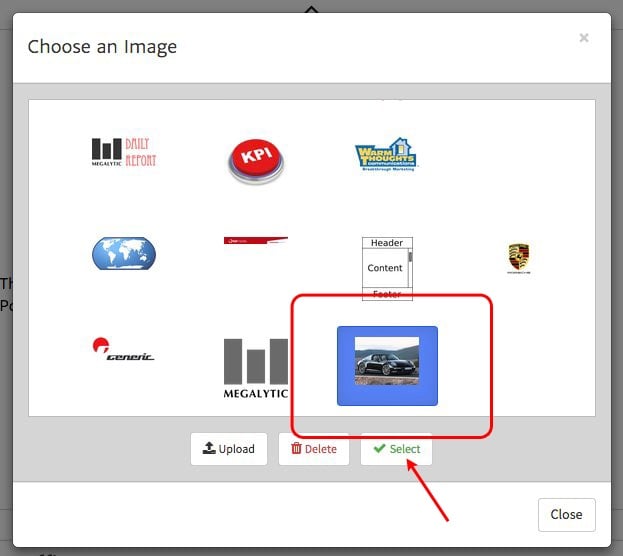
Task: Click the Upload button
Action: 228,449
